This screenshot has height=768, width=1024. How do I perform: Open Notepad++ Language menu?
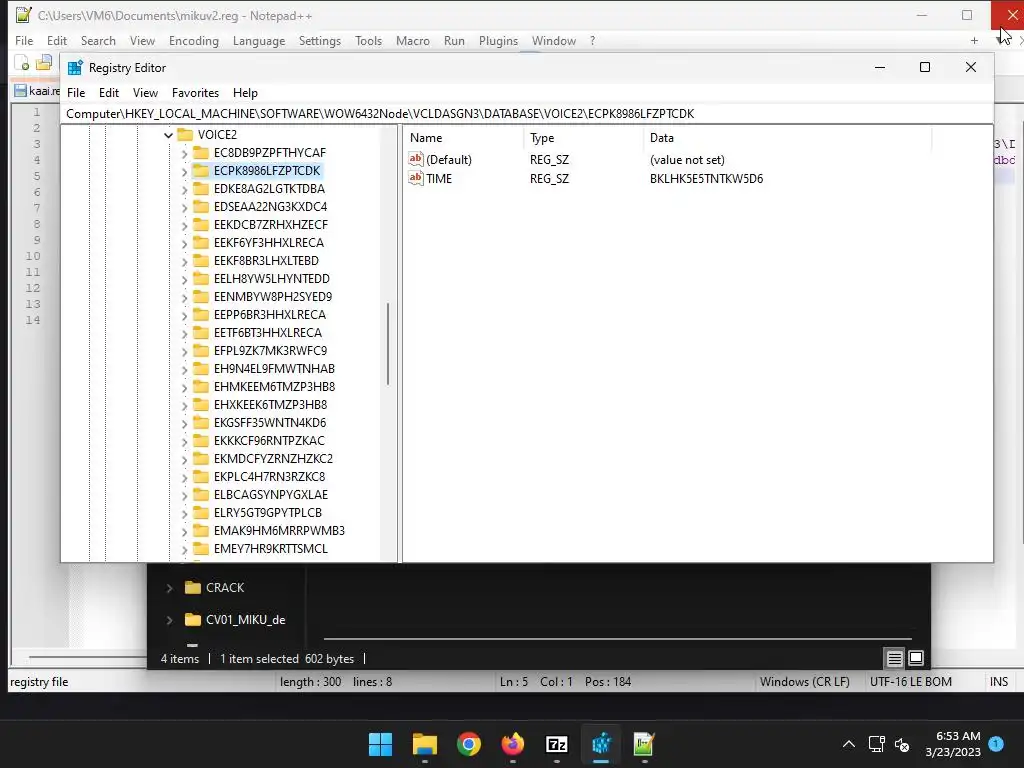[259, 40]
